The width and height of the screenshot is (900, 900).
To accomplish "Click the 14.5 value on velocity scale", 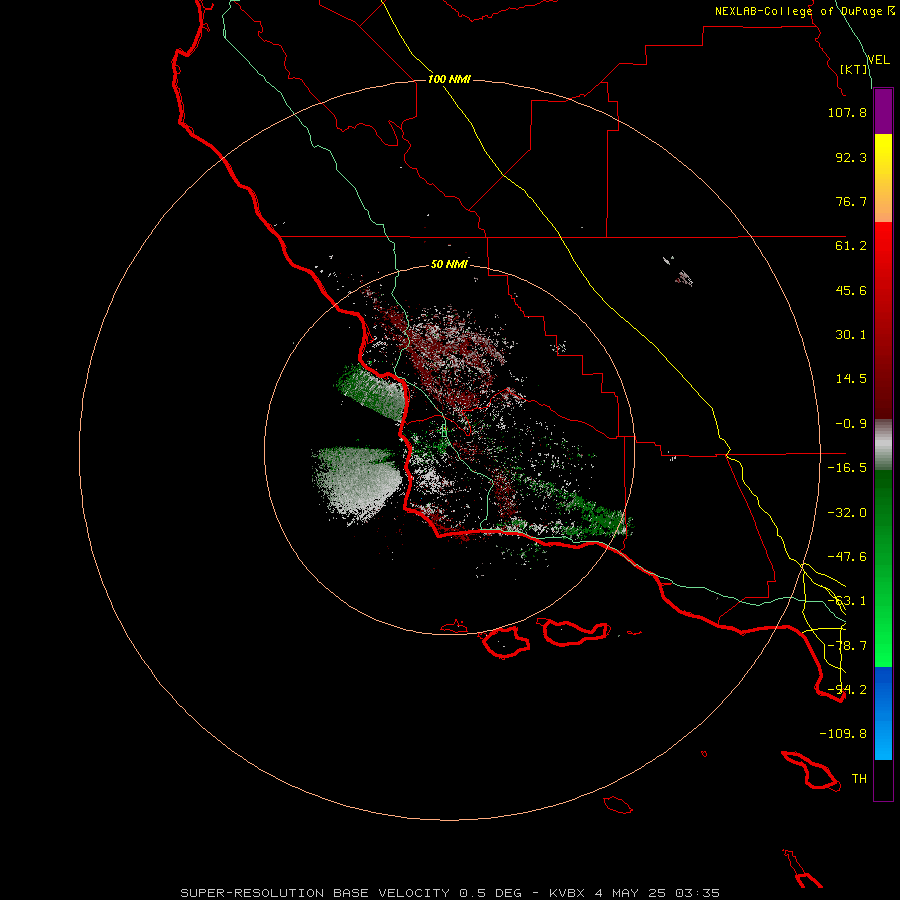I will tap(851, 379).
